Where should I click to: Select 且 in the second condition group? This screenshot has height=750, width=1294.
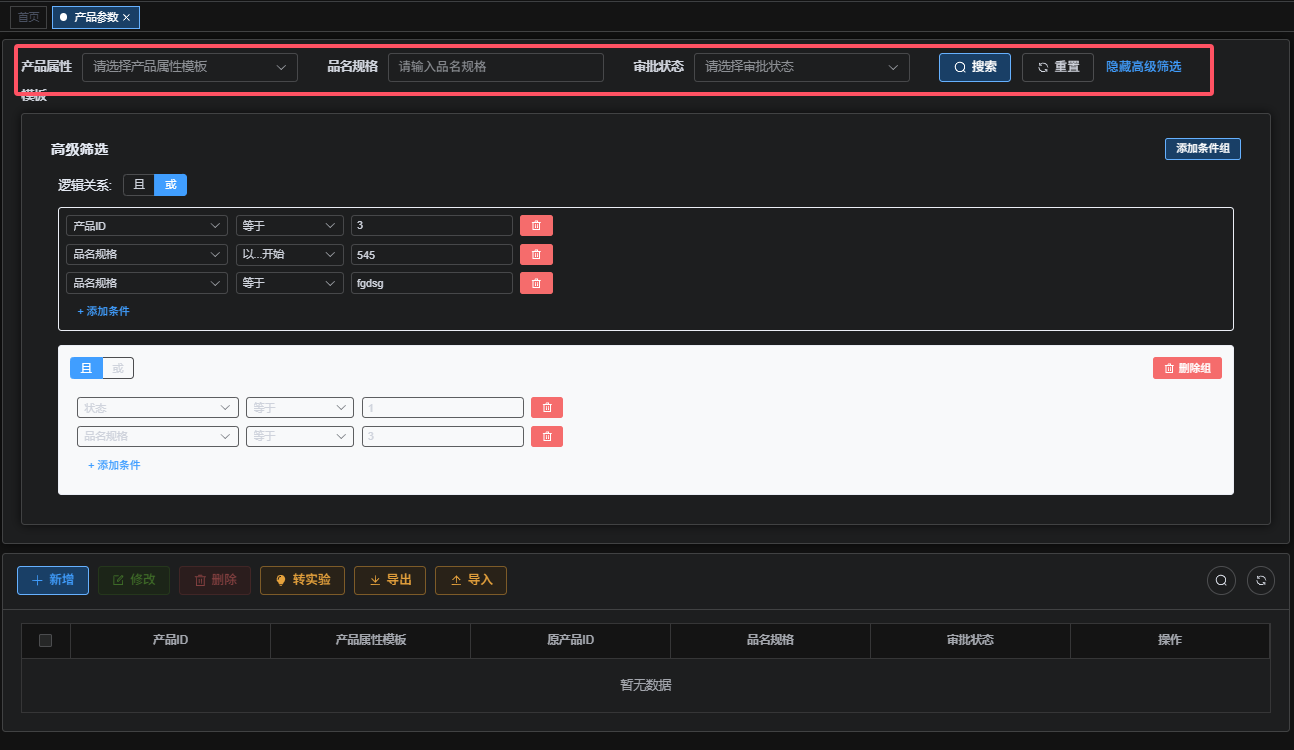pos(86,368)
